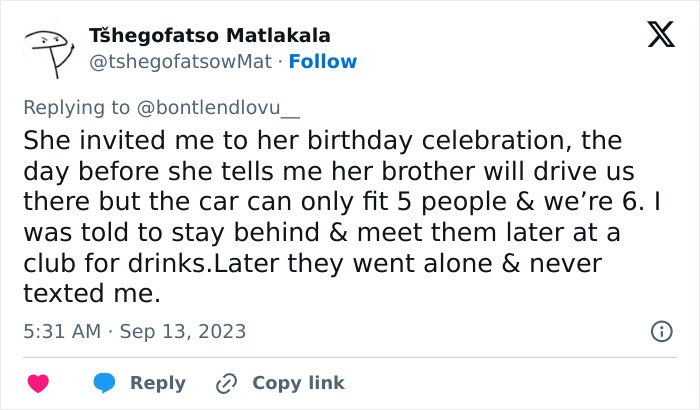Click the "Reply" text label
This screenshot has width=700, height=410.
click(x=158, y=383)
